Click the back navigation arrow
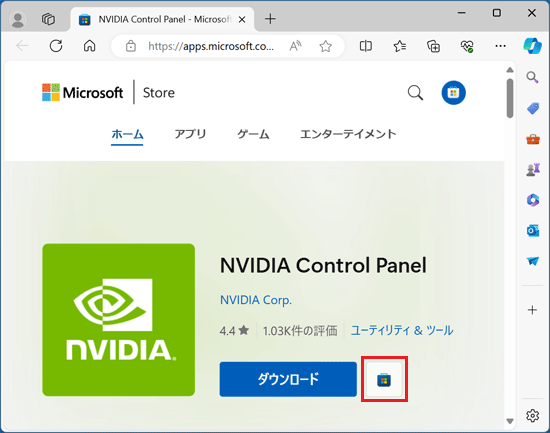 click(x=22, y=46)
